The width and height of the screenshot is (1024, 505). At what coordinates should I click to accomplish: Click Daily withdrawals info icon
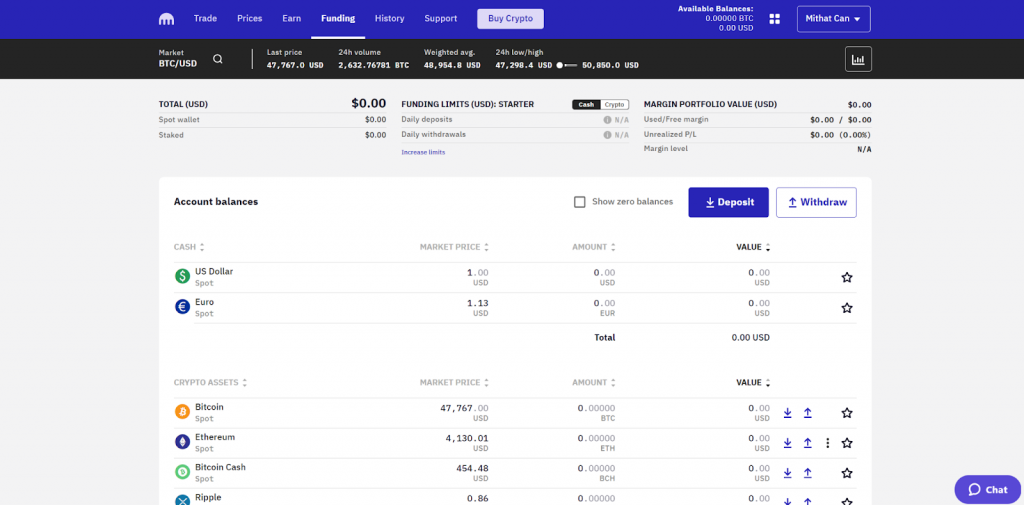tap(607, 135)
